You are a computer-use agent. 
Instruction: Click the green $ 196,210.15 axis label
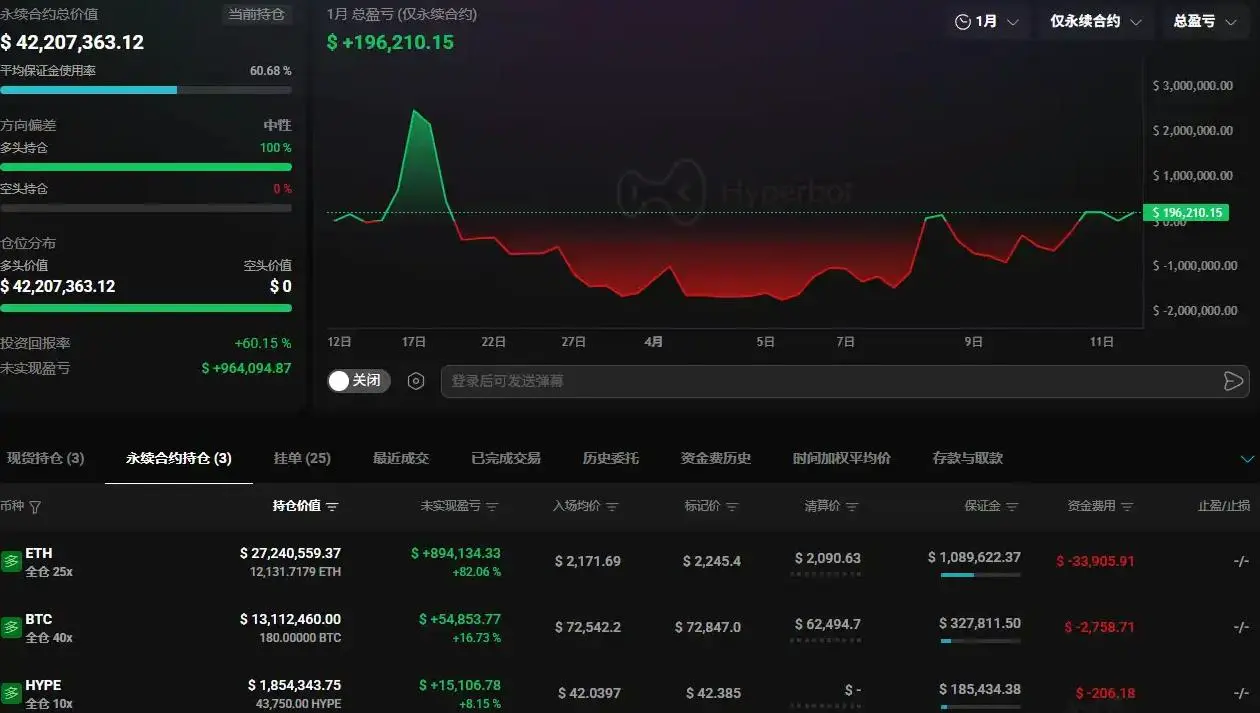click(x=1185, y=213)
